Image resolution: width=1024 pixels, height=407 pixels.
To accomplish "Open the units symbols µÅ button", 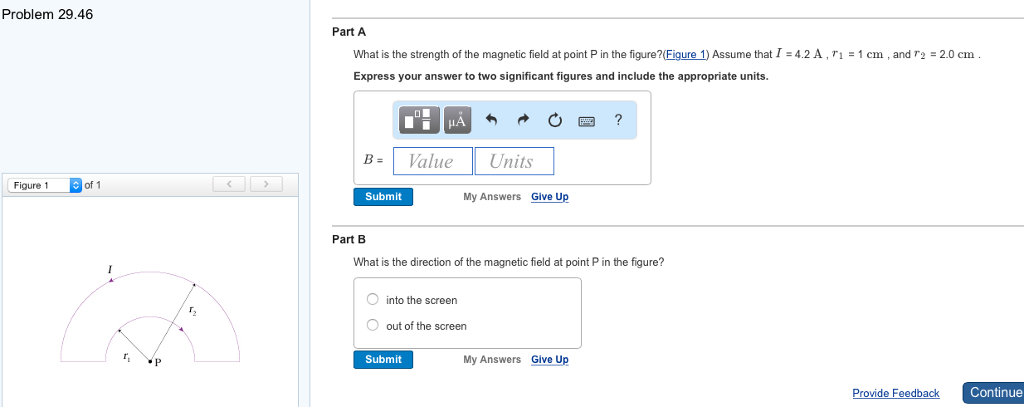I will coord(457,120).
